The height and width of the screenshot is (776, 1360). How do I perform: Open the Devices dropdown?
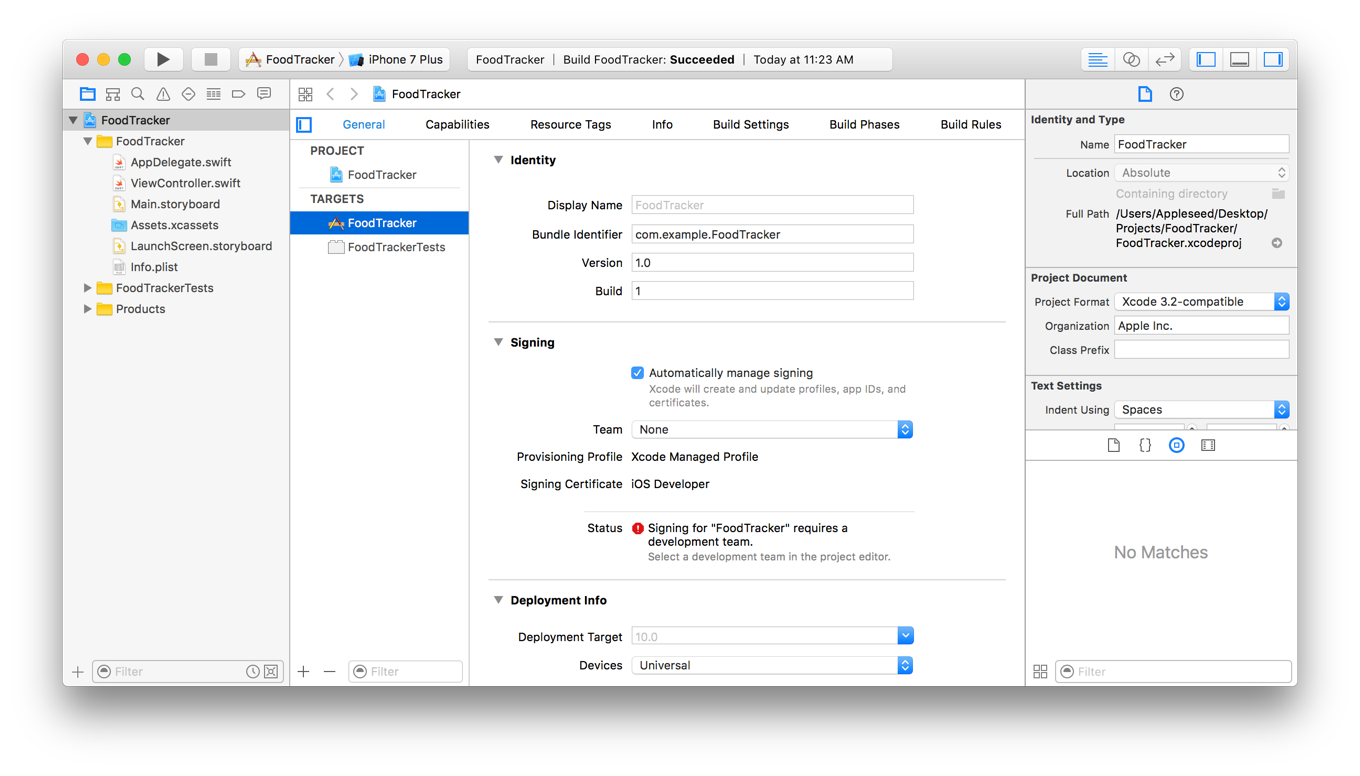click(772, 665)
